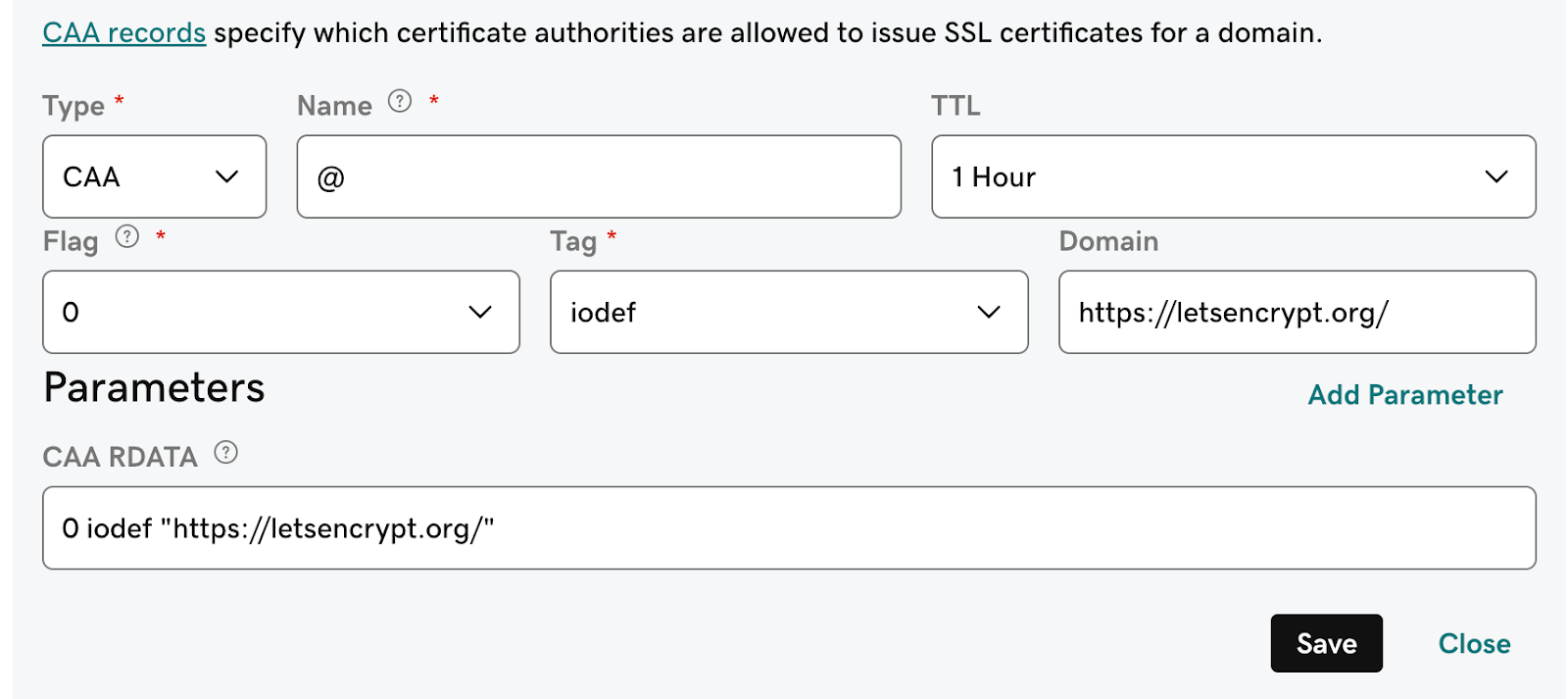Click the Domain label

click(1108, 241)
